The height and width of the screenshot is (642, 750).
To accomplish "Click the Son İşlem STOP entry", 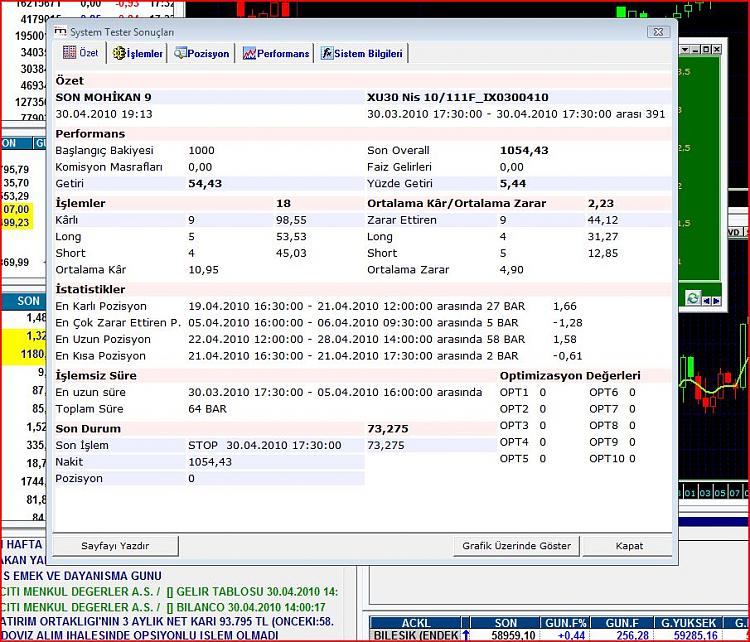I will 265,445.
